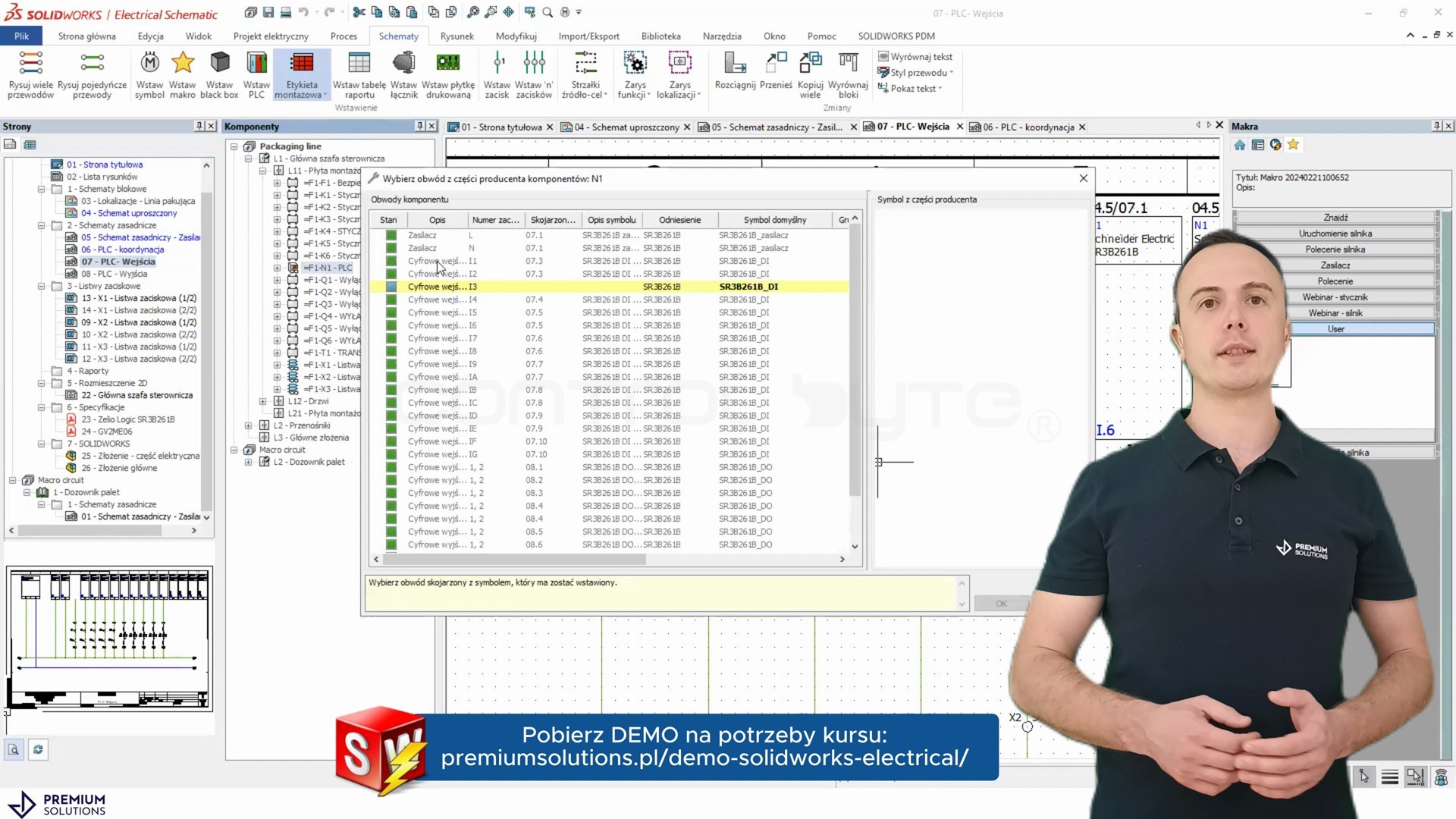Open the Uruchomienie silnika macro group
The image size is (1456, 819).
1335,234
